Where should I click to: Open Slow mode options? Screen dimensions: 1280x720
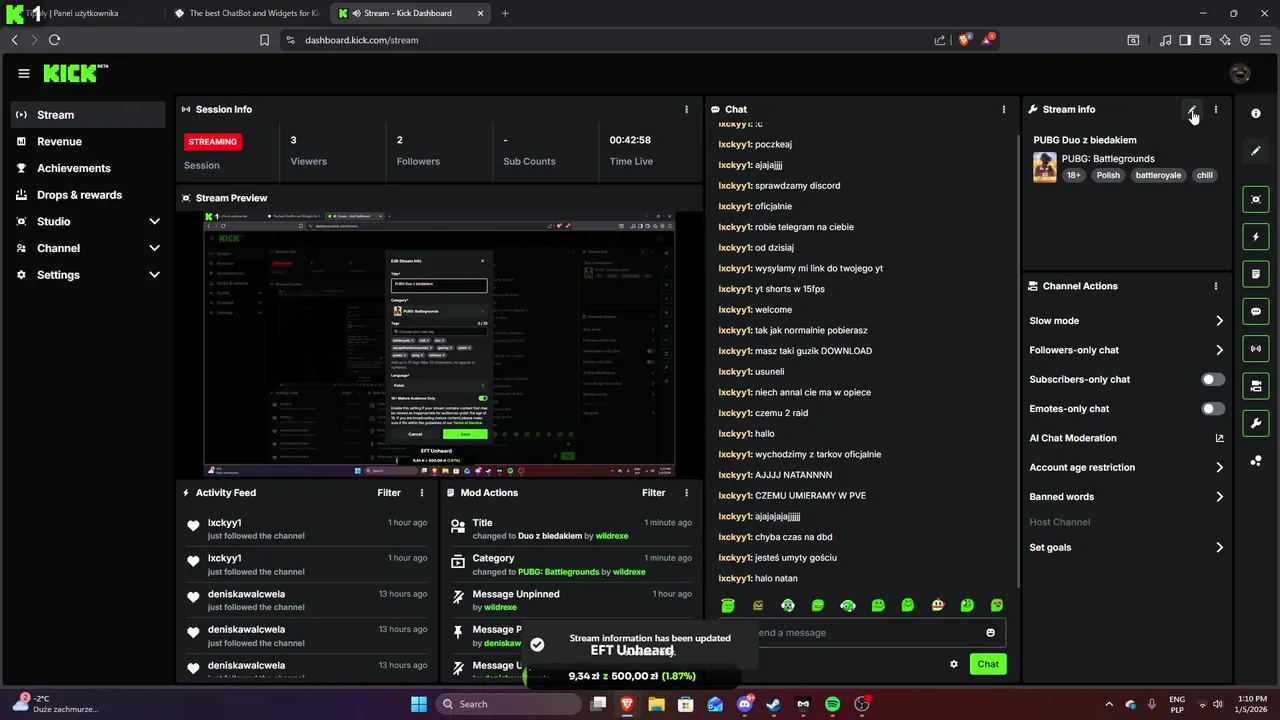(x=1126, y=321)
